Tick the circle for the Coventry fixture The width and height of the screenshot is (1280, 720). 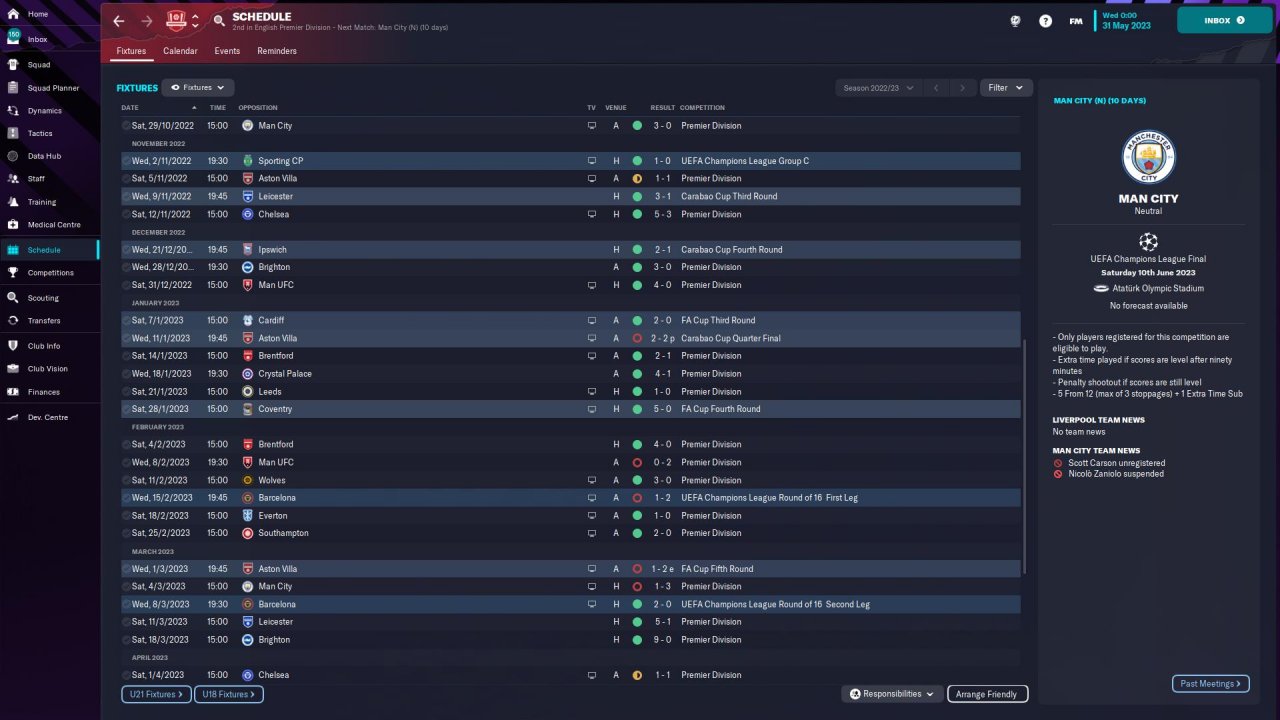tap(126, 409)
